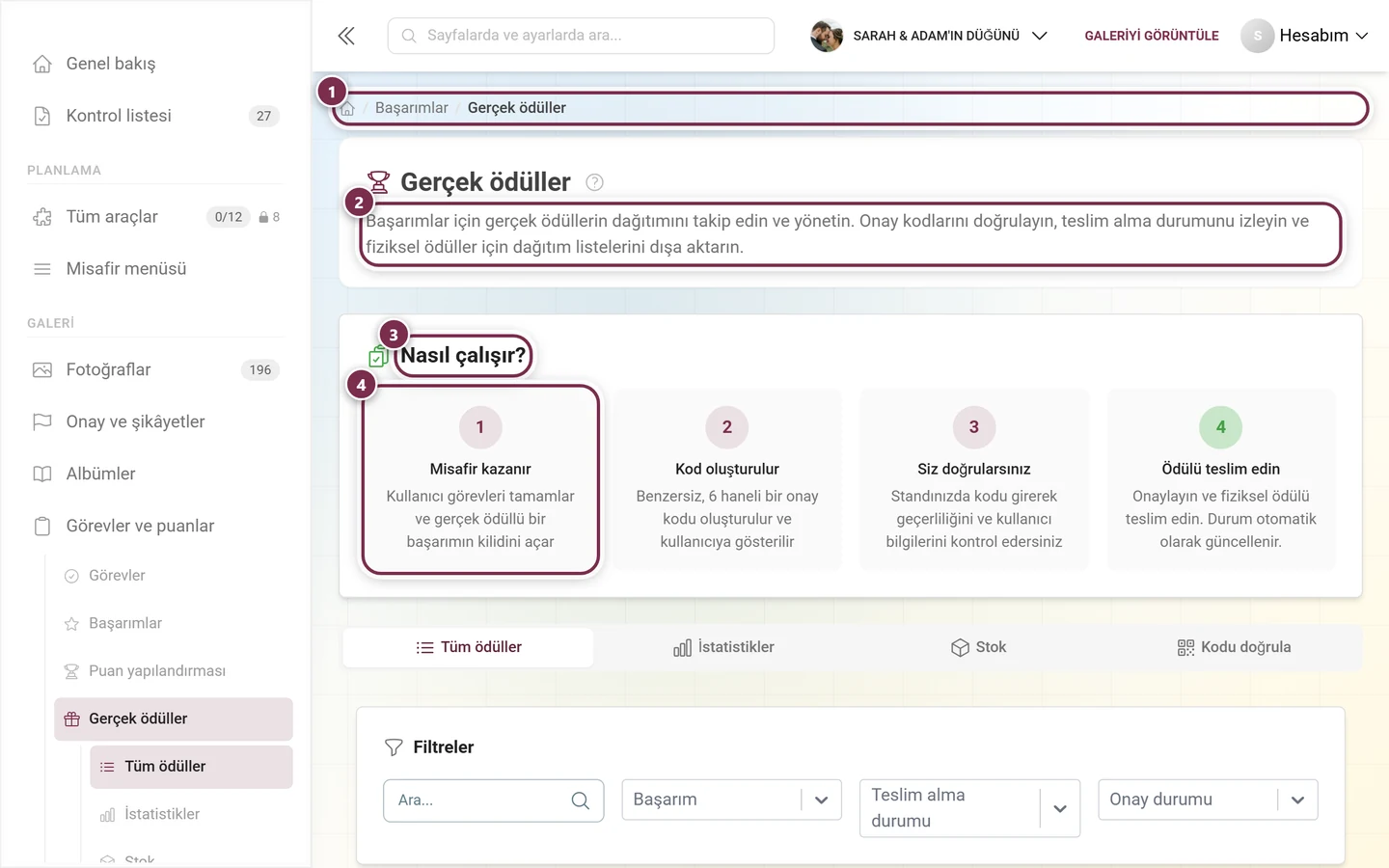Click the help question mark beside Gerçek ödüller
1389x868 pixels.
click(595, 182)
